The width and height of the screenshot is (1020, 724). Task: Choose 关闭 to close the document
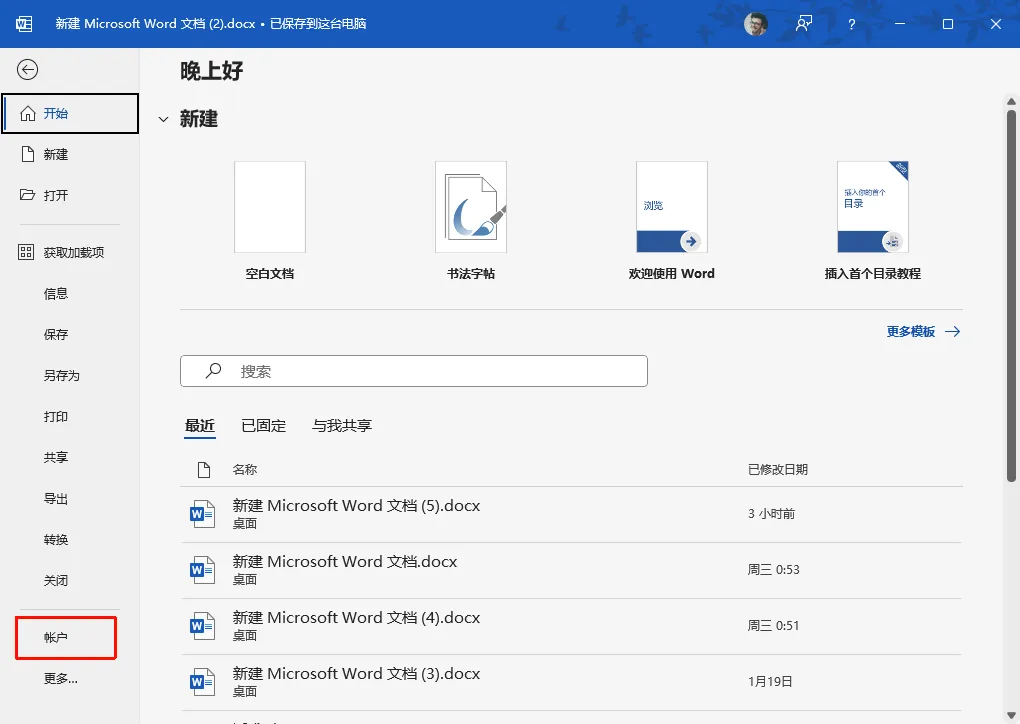56,581
